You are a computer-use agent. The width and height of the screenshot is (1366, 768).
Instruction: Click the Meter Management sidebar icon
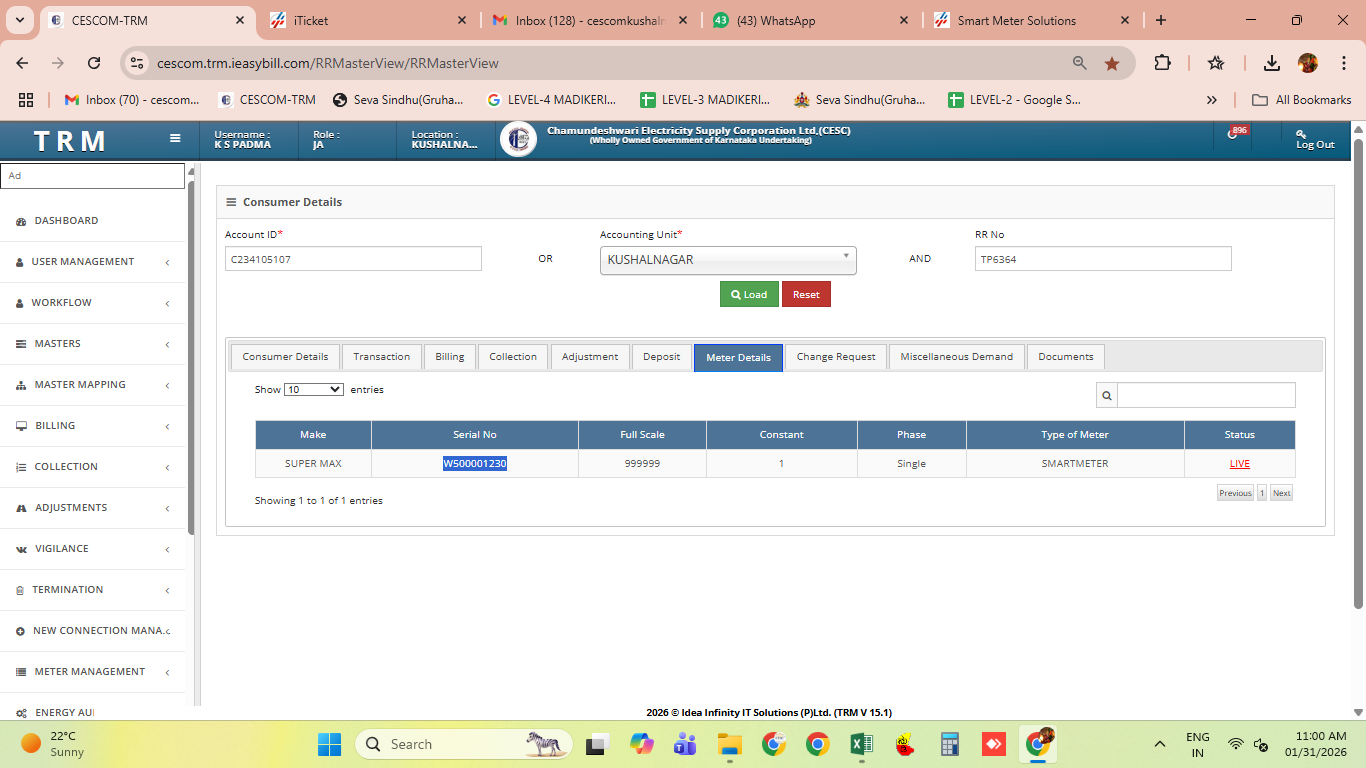21,672
